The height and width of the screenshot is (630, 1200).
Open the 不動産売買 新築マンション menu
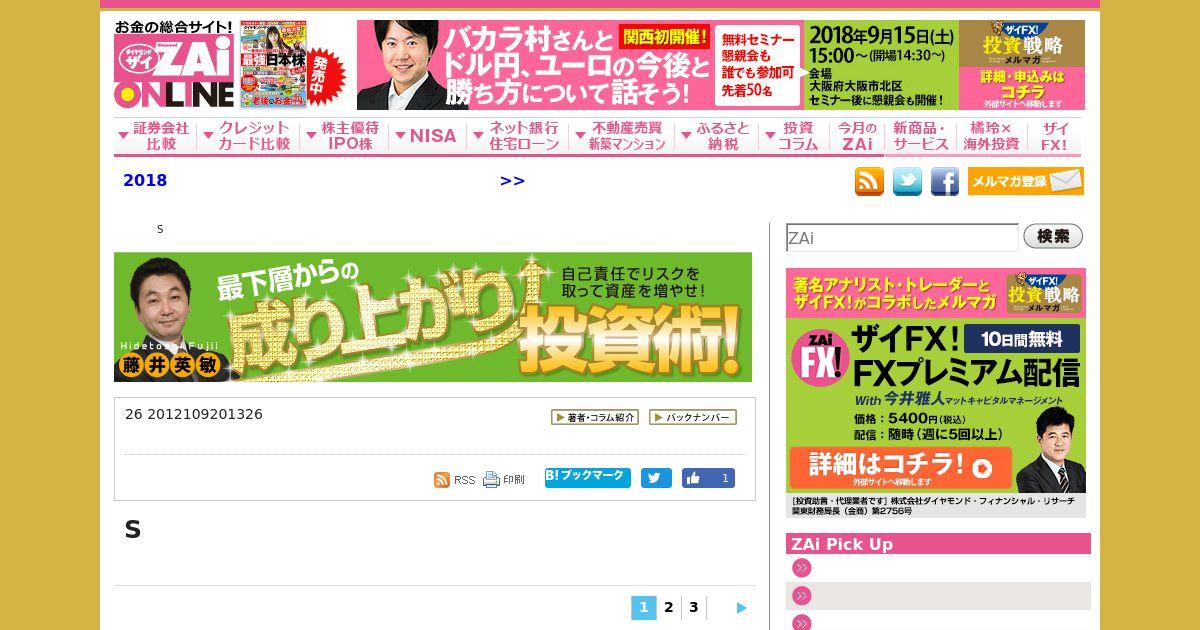pyautogui.click(x=621, y=136)
